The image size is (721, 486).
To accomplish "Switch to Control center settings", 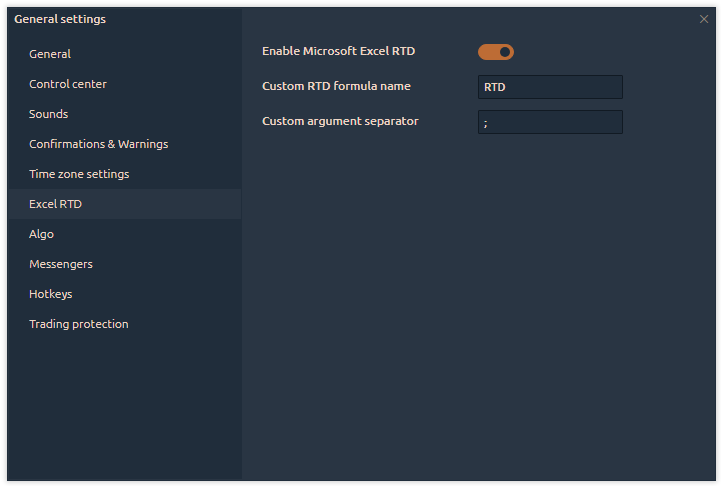I will [x=68, y=84].
